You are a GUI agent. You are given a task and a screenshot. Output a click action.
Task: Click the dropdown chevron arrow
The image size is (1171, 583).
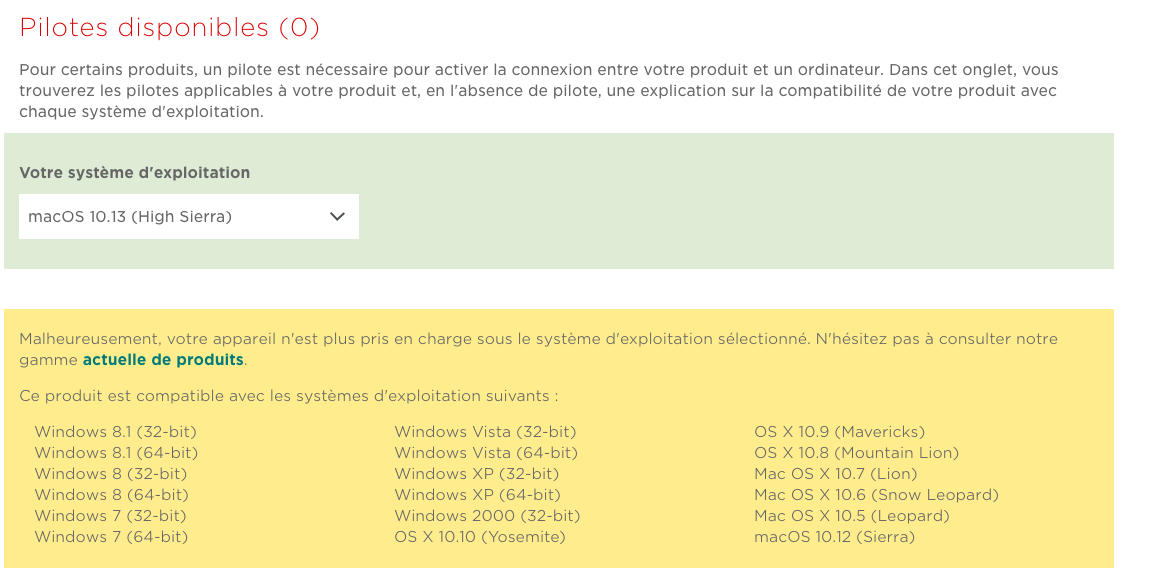337,217
